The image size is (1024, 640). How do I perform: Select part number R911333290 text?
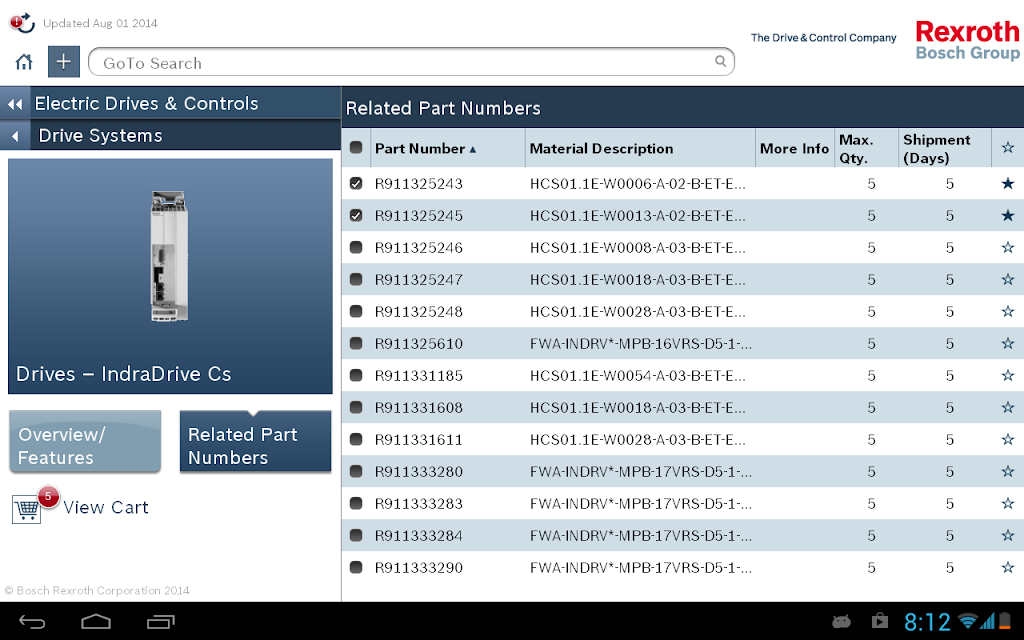pyautogui.click(x=419, y=568)
